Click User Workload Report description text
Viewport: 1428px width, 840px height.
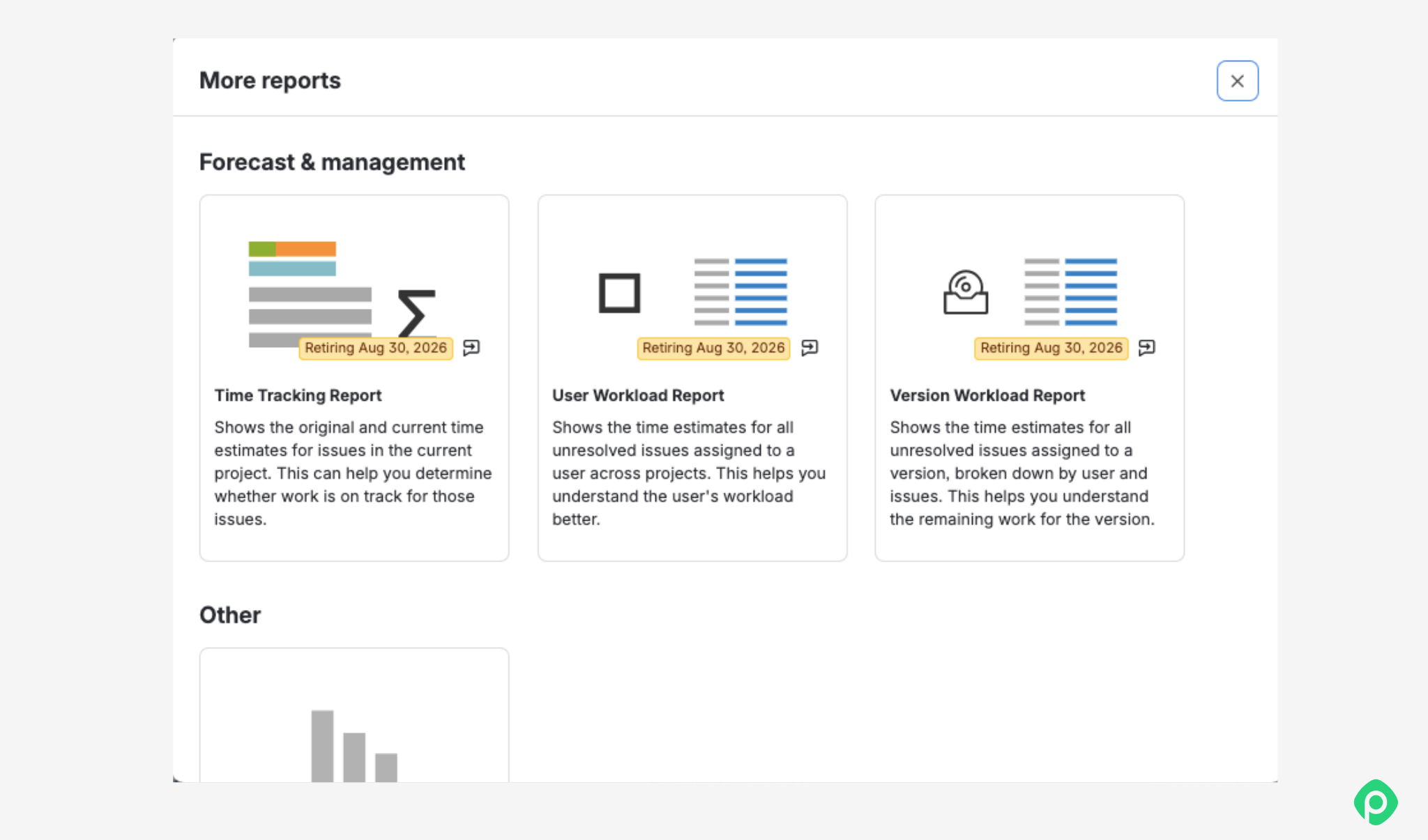point(689,473)
